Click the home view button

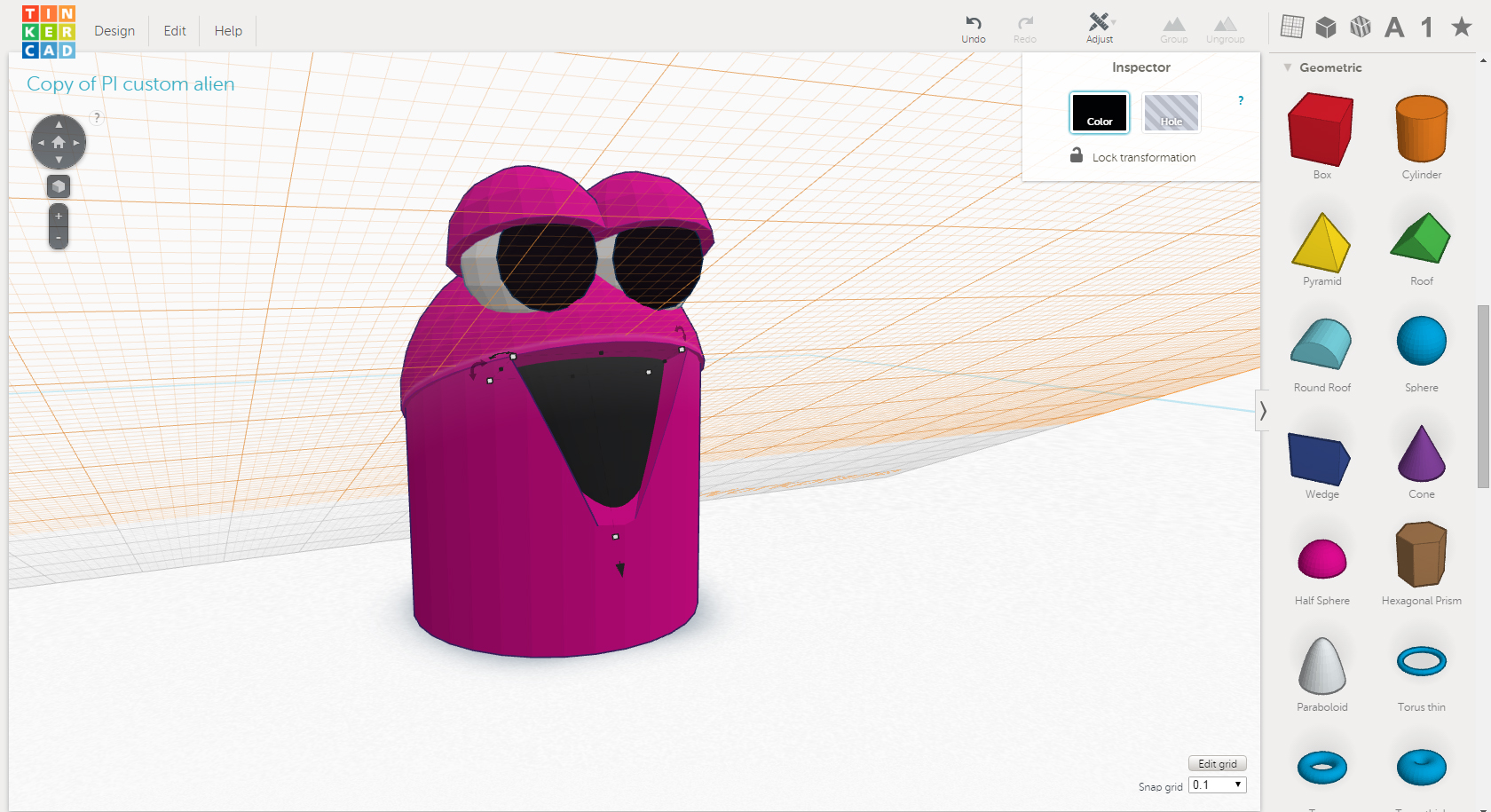click(x=59, y=142)
